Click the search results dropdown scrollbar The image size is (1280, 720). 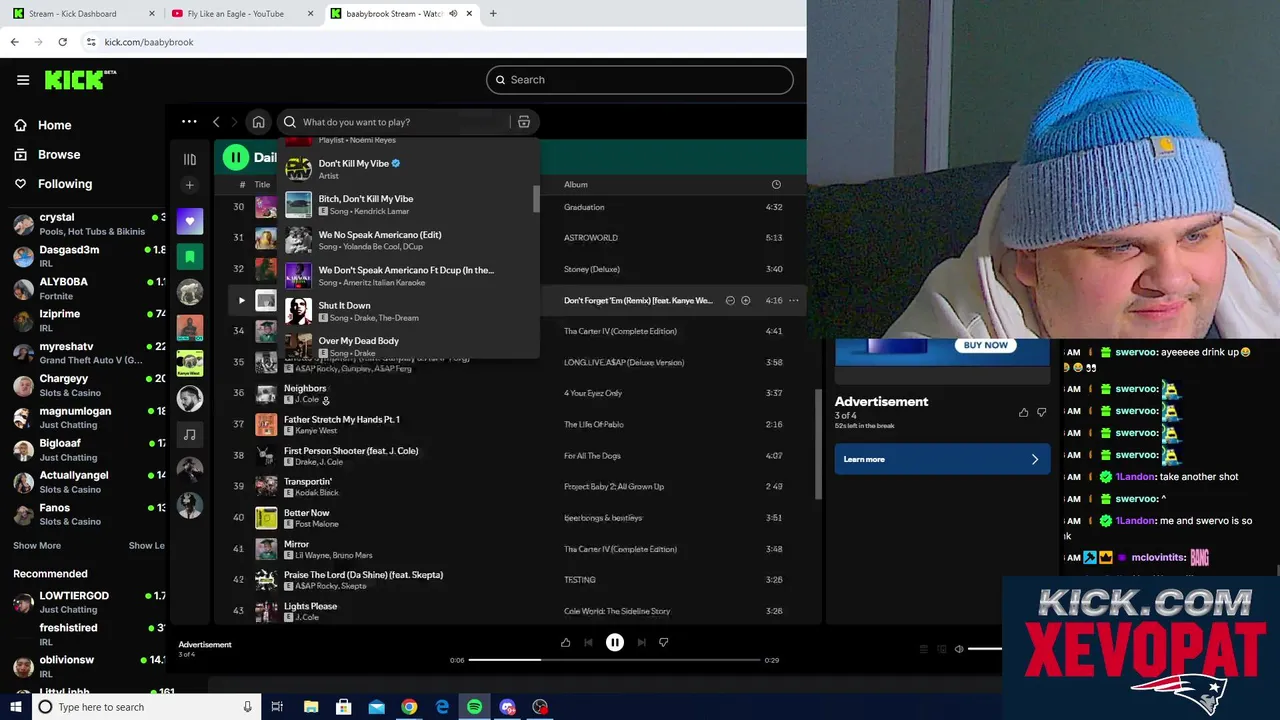[536, 199]
